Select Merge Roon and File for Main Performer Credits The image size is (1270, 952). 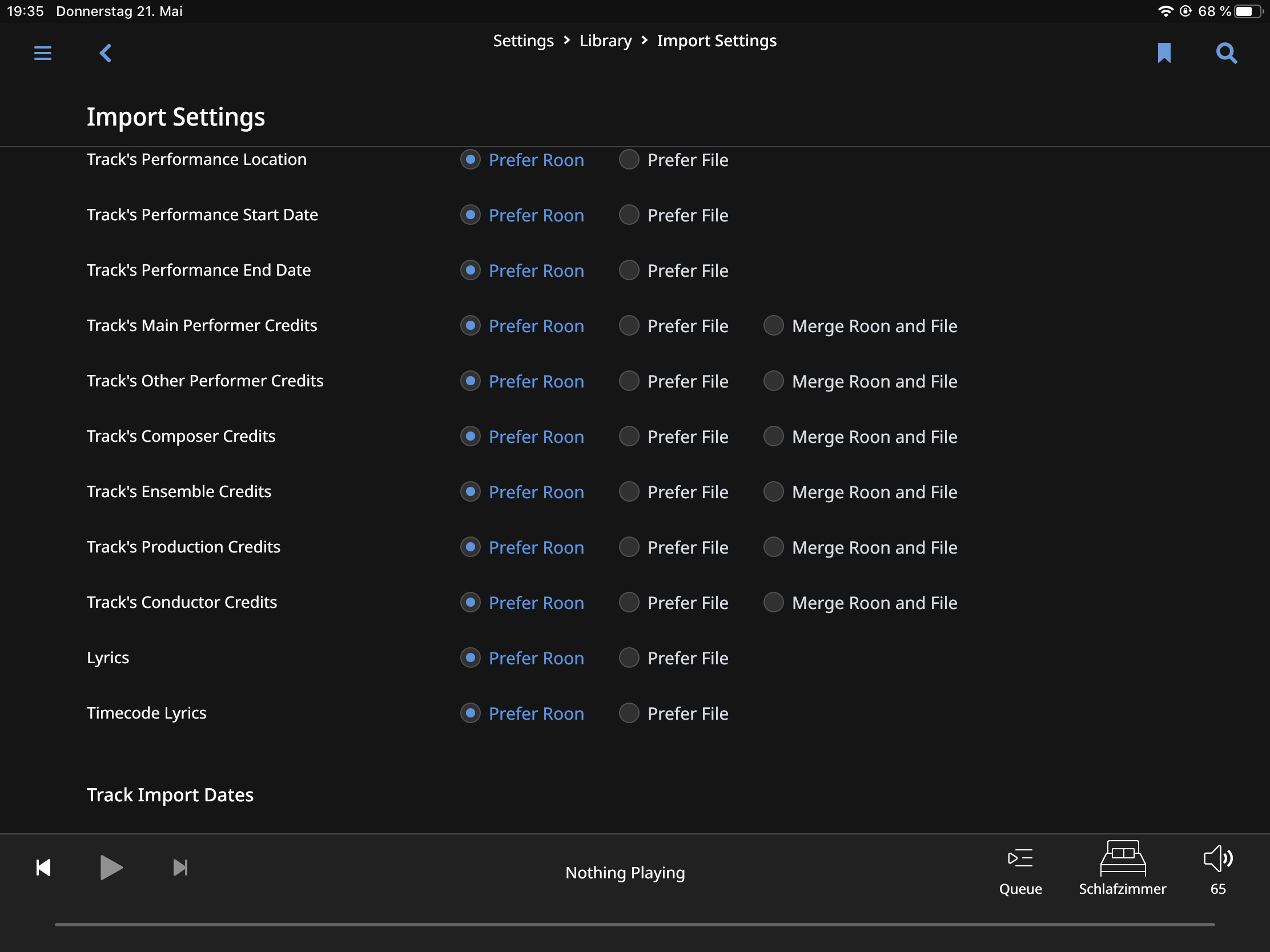point(860,326)
